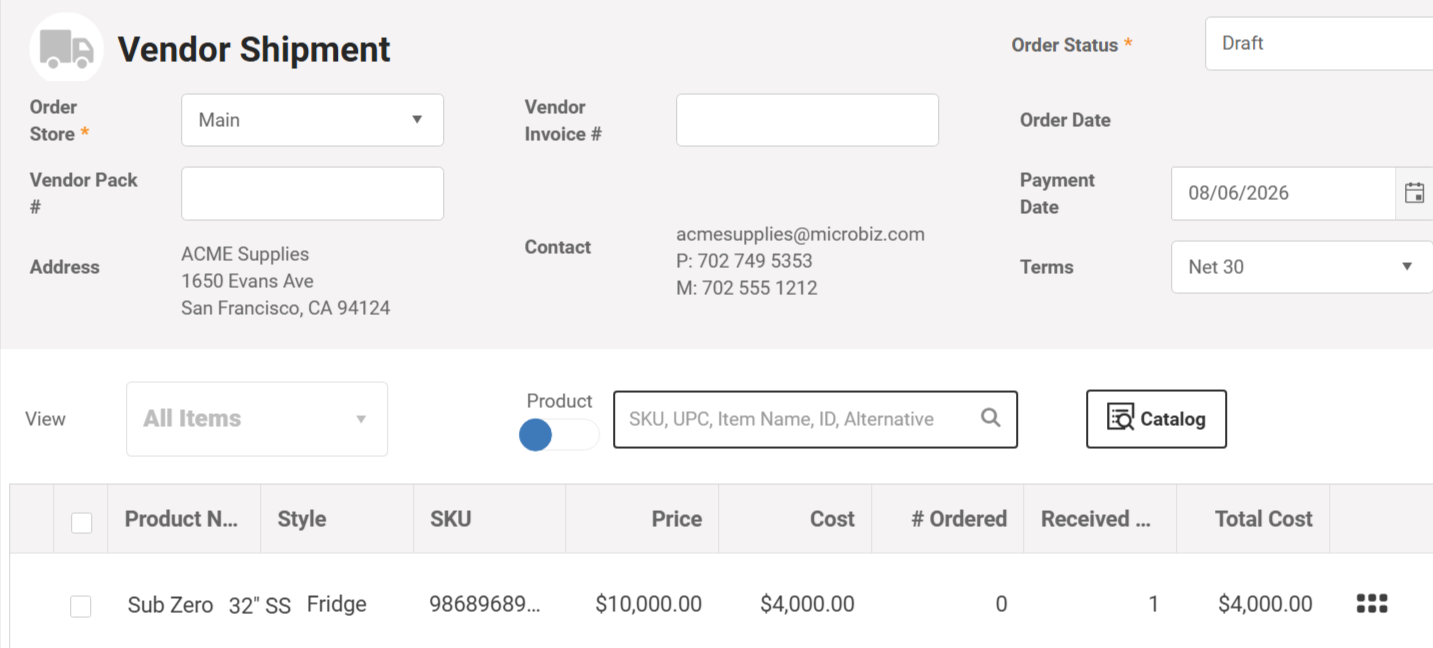
Task: Toggle the Product search switch
Action: tap(559, 434)
